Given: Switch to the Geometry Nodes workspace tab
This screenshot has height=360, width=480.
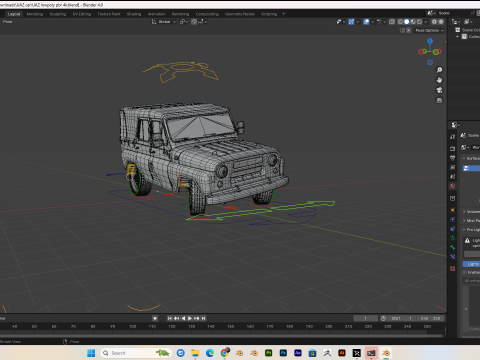Looking at the screenshot, I should (x=240, y=14).
